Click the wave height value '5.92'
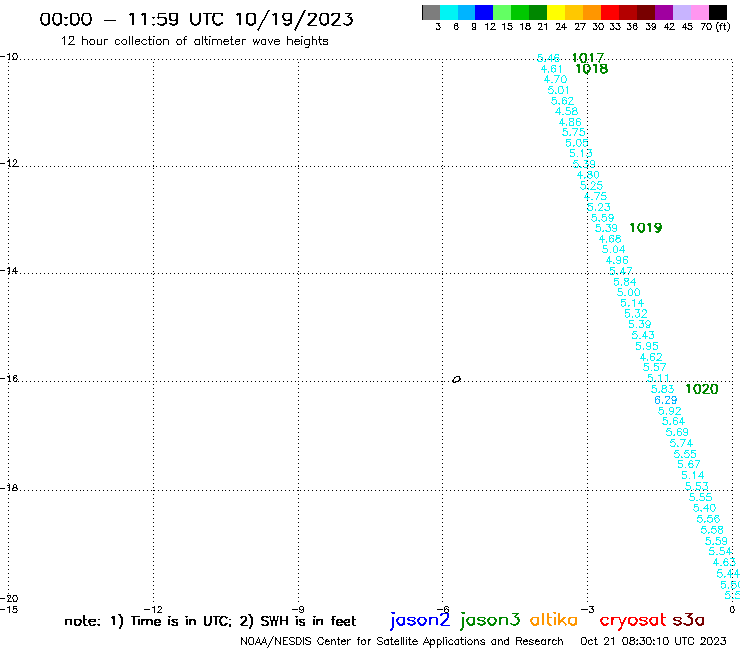This screenshot has width=740, height=650. [x=670, y=411]
